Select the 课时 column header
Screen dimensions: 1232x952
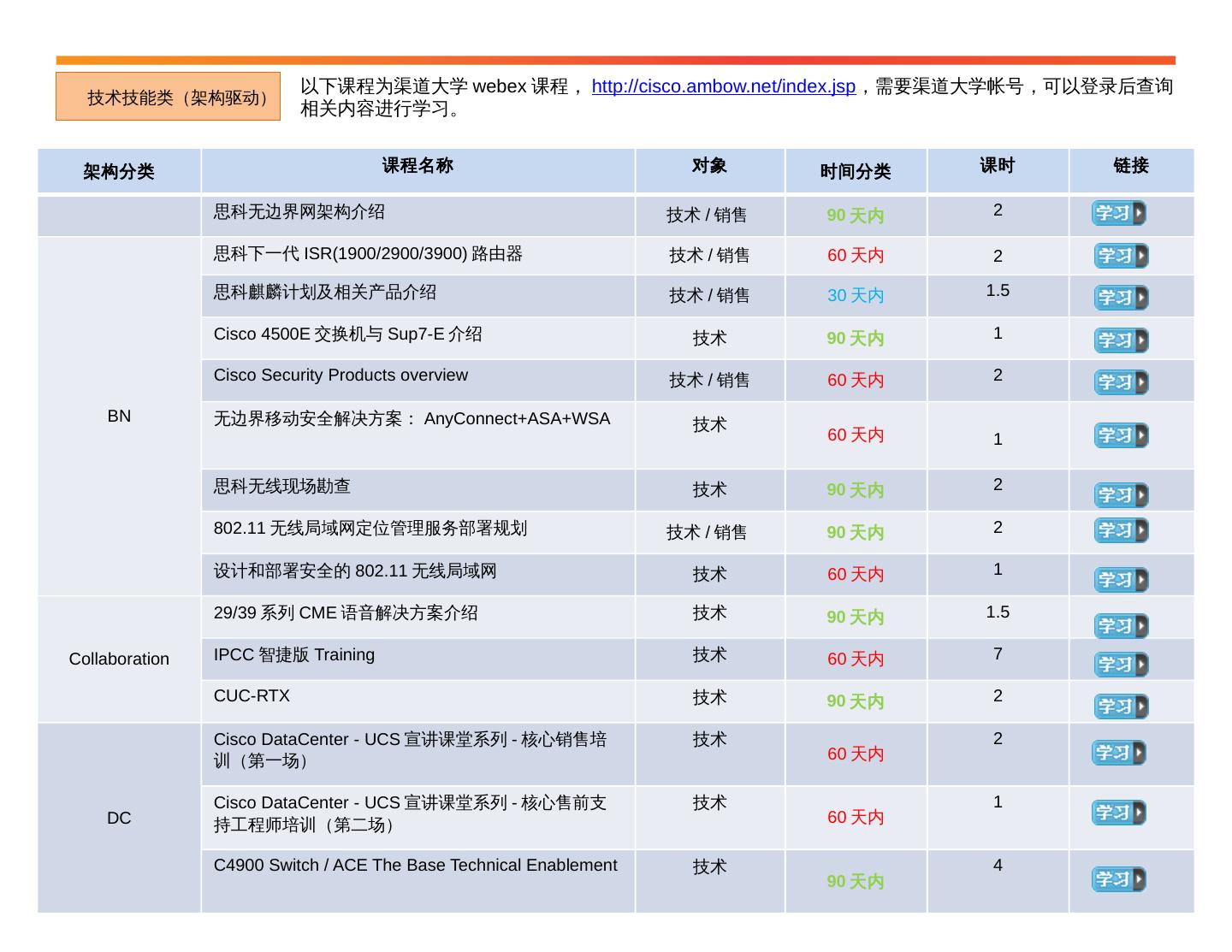tap(998, 171)
